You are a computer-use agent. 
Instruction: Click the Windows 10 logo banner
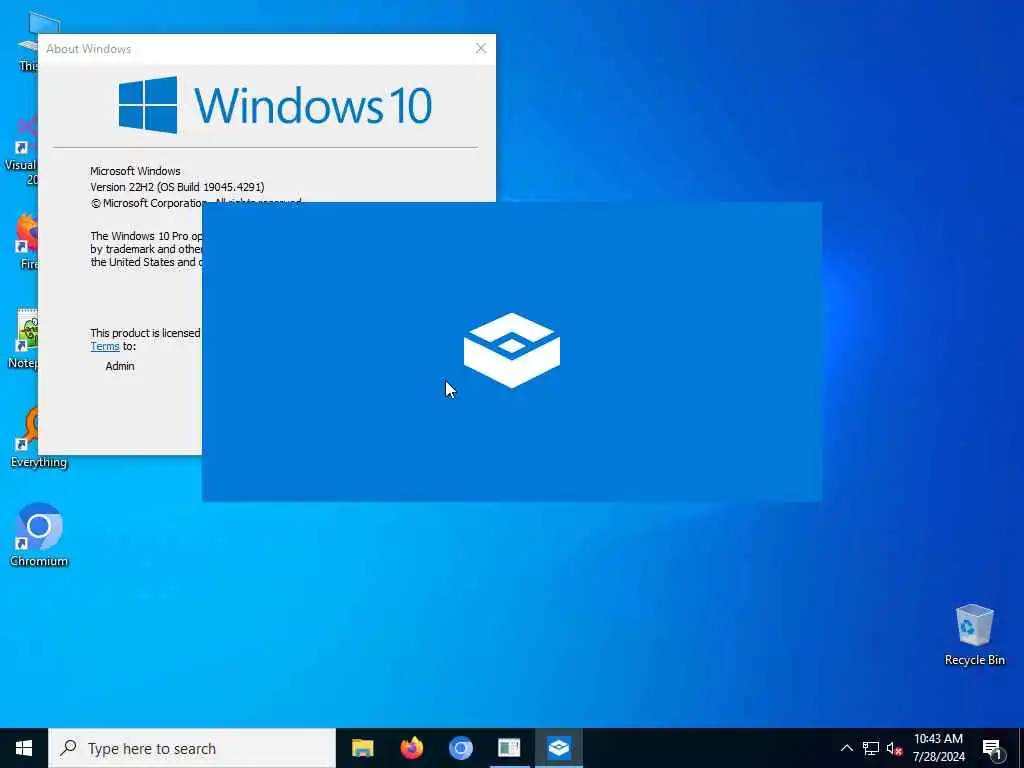point(275,105)
